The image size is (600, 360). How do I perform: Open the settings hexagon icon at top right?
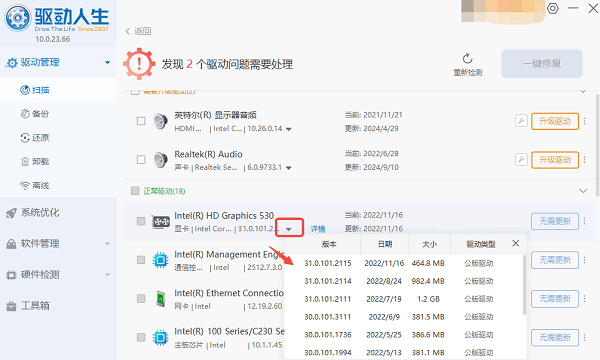point(553,8)
